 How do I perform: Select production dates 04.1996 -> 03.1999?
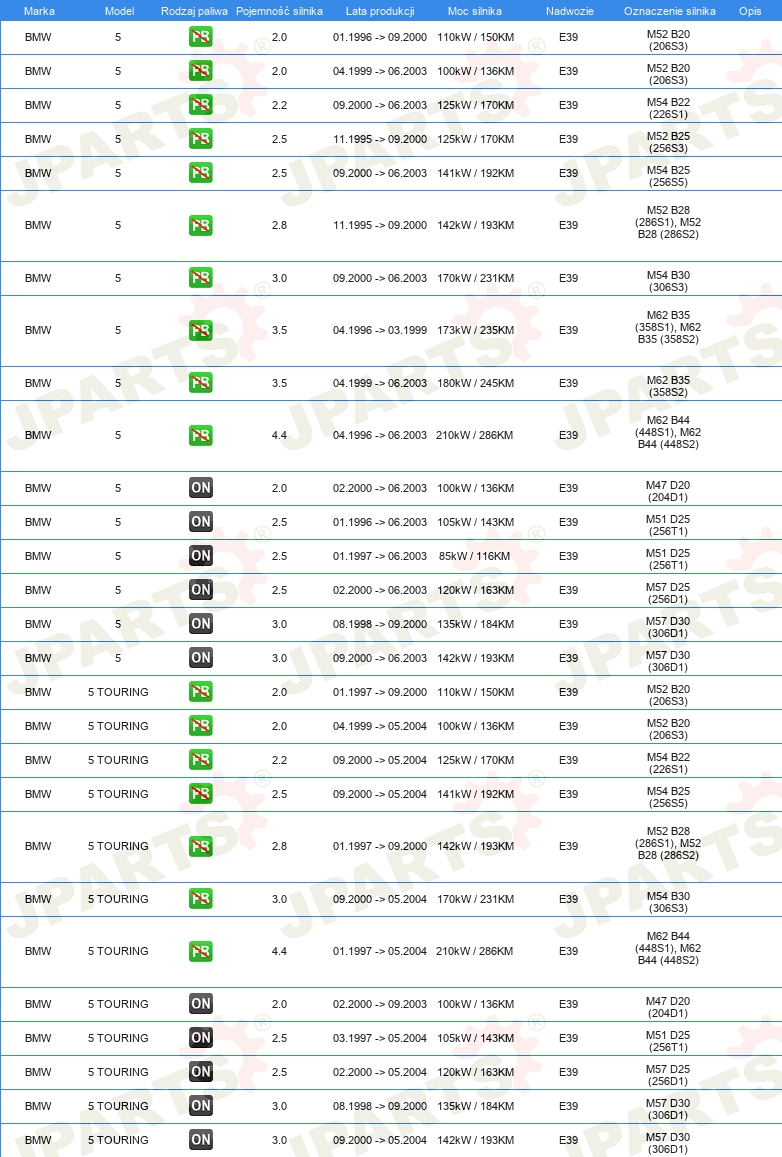(380, 330)
